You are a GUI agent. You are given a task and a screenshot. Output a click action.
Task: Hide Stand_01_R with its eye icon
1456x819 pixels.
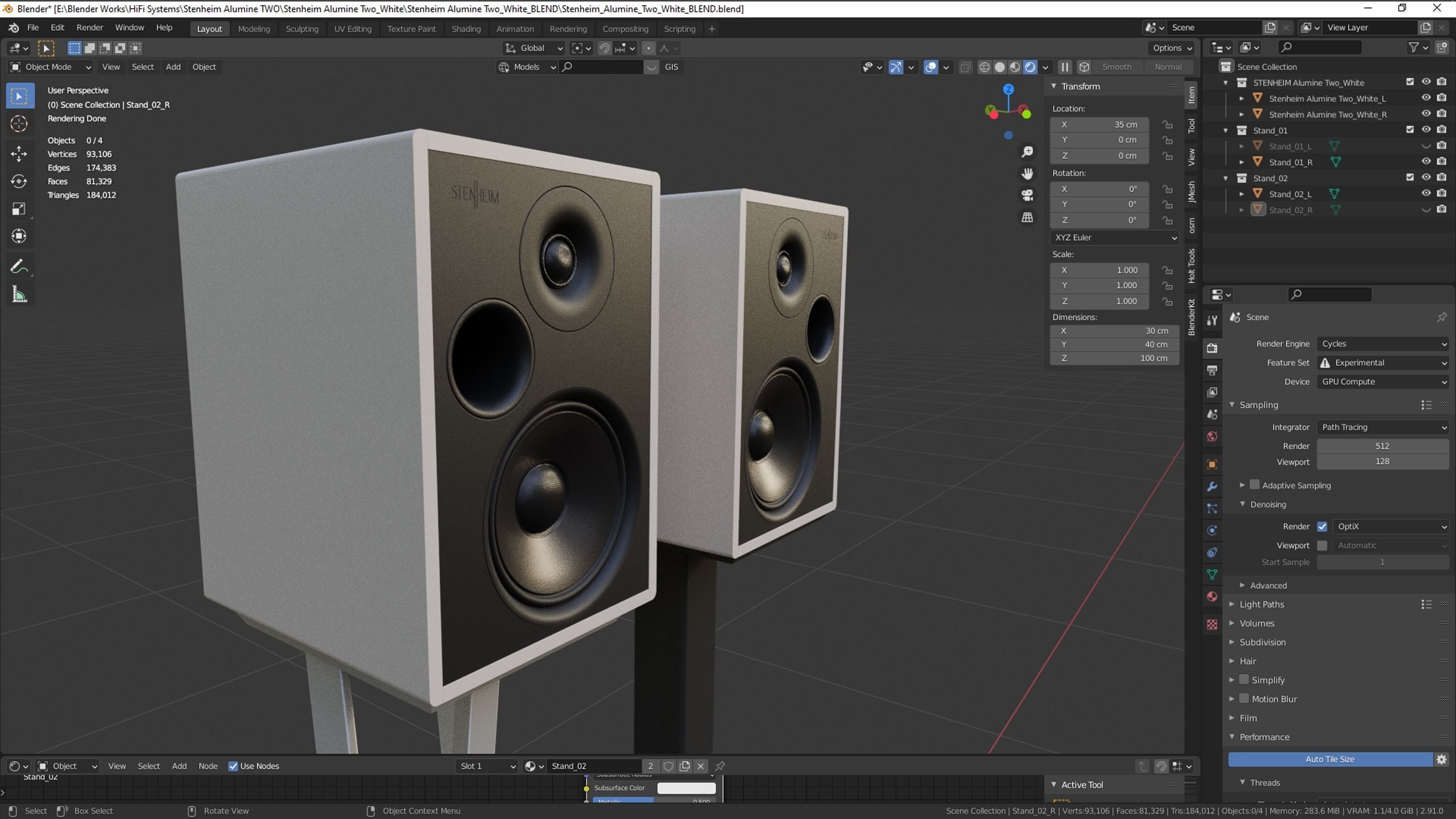(1425, 162)
